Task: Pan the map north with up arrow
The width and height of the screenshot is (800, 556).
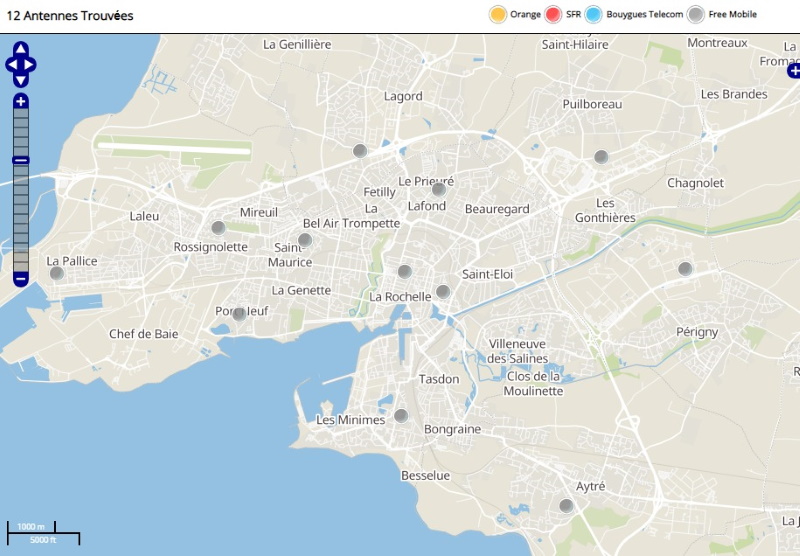Action: (21, 49)
